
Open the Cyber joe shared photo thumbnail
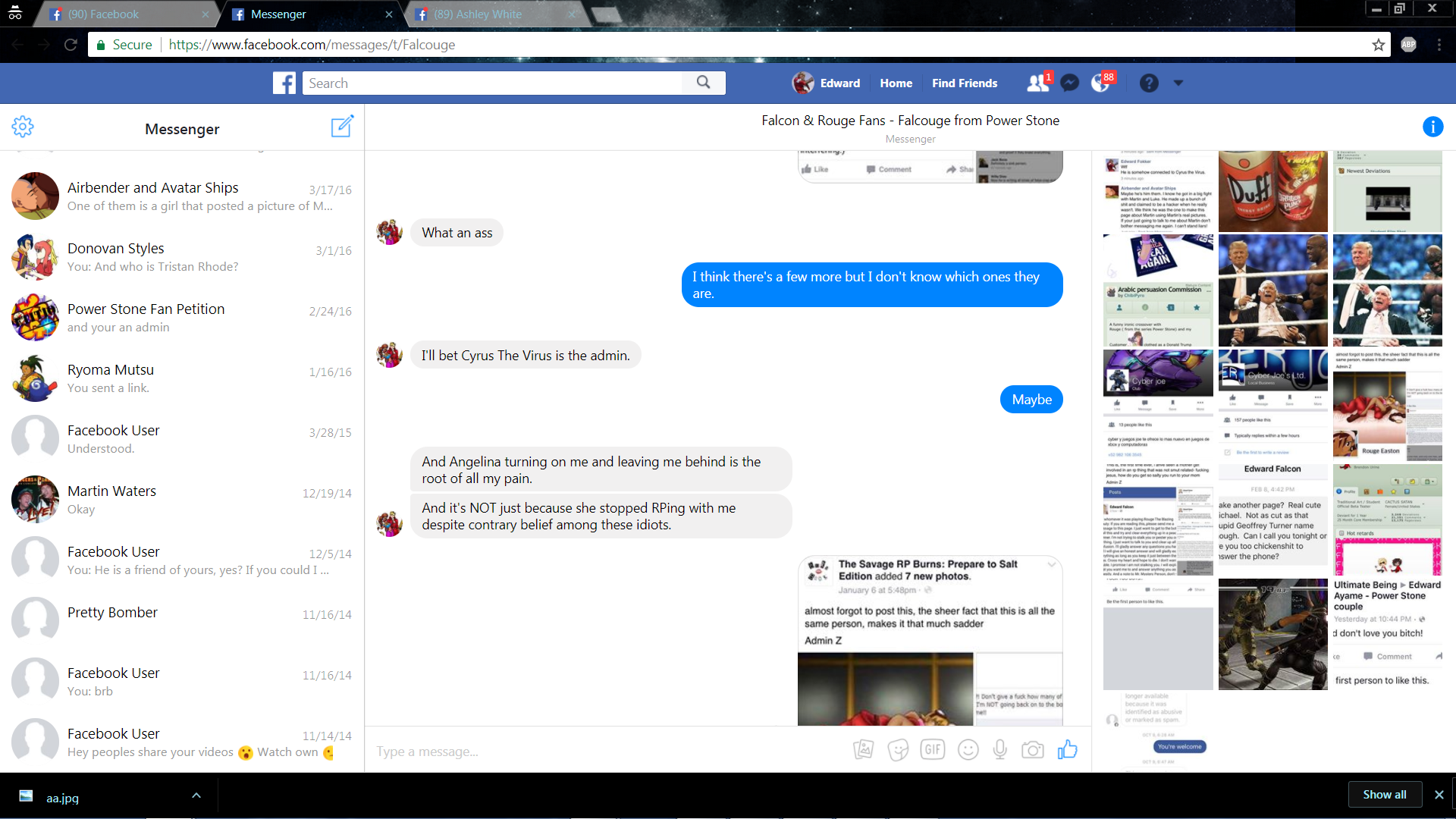[1158, 404]
